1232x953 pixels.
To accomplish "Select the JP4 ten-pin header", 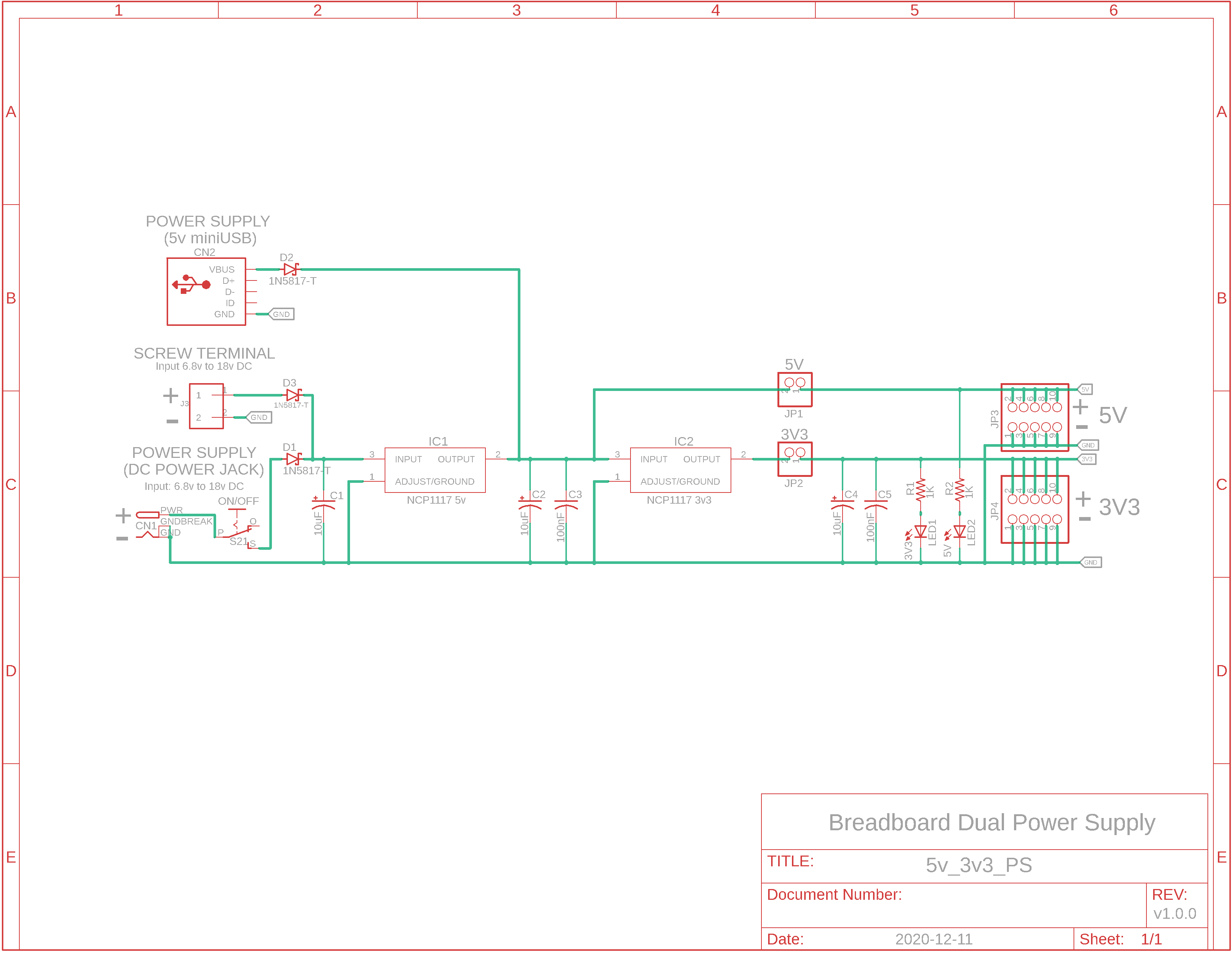I will click(1034, 510).
